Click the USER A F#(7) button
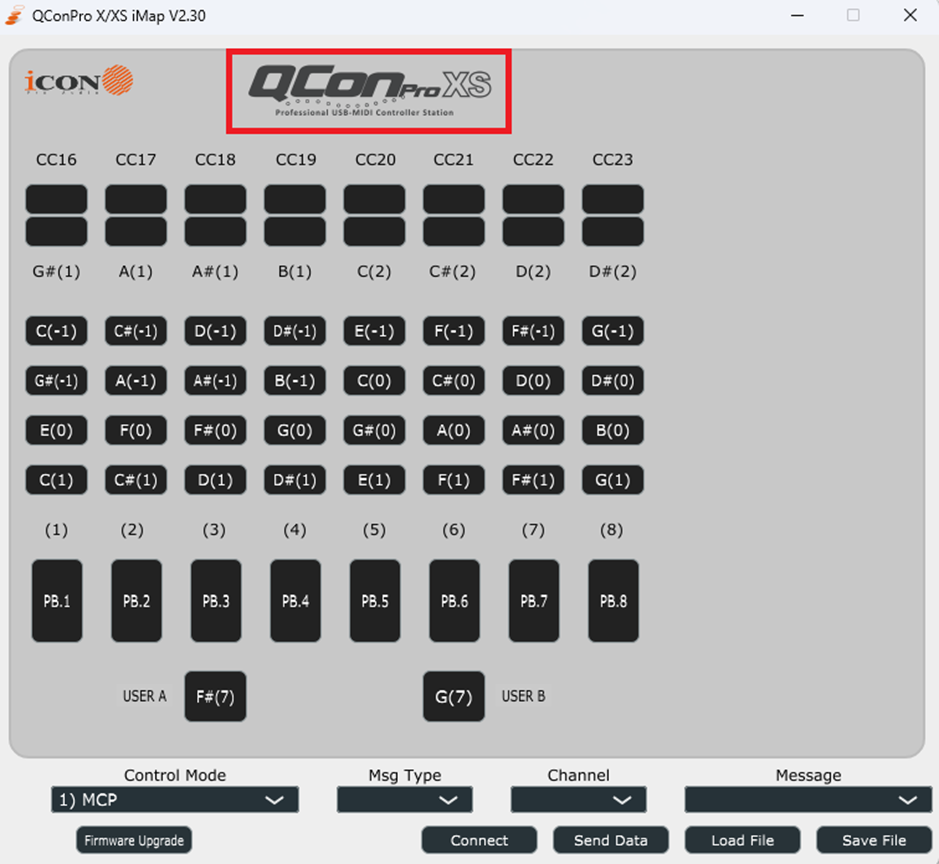 (216, 696)
